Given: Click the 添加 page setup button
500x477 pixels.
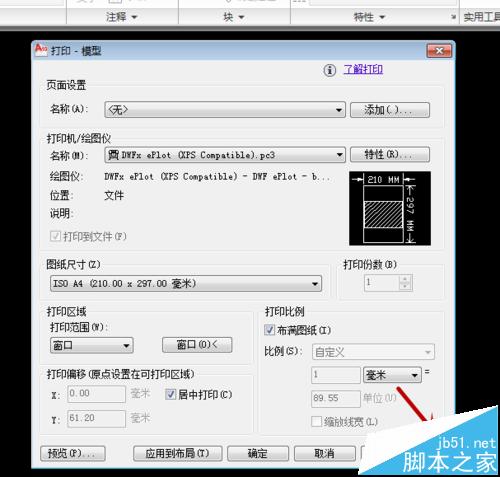Looking at the screenshot, I should point(390,110).
